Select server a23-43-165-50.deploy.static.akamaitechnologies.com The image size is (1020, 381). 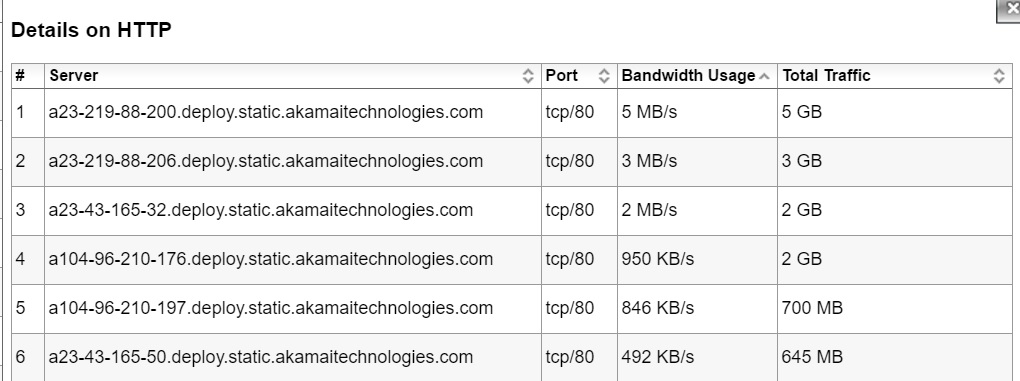pyautogui.click(x=260, y=357)
